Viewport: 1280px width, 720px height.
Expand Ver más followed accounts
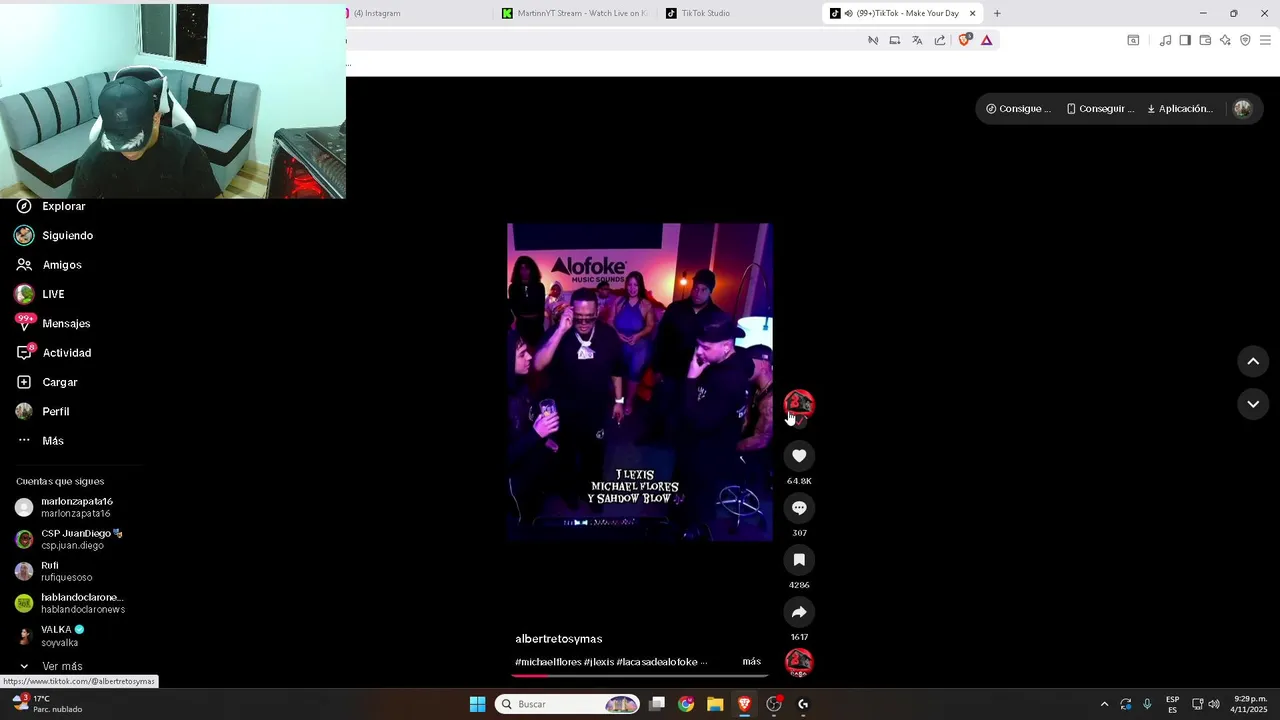[50, 666]
